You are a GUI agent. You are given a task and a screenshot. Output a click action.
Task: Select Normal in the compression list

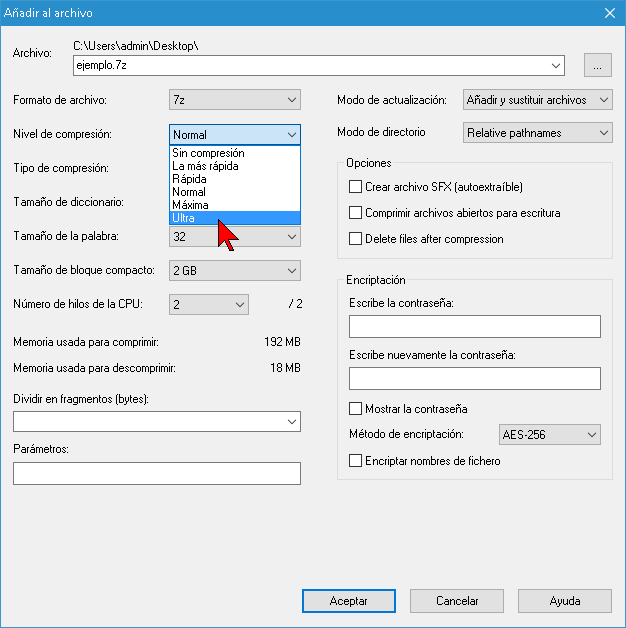pos(235,192)
